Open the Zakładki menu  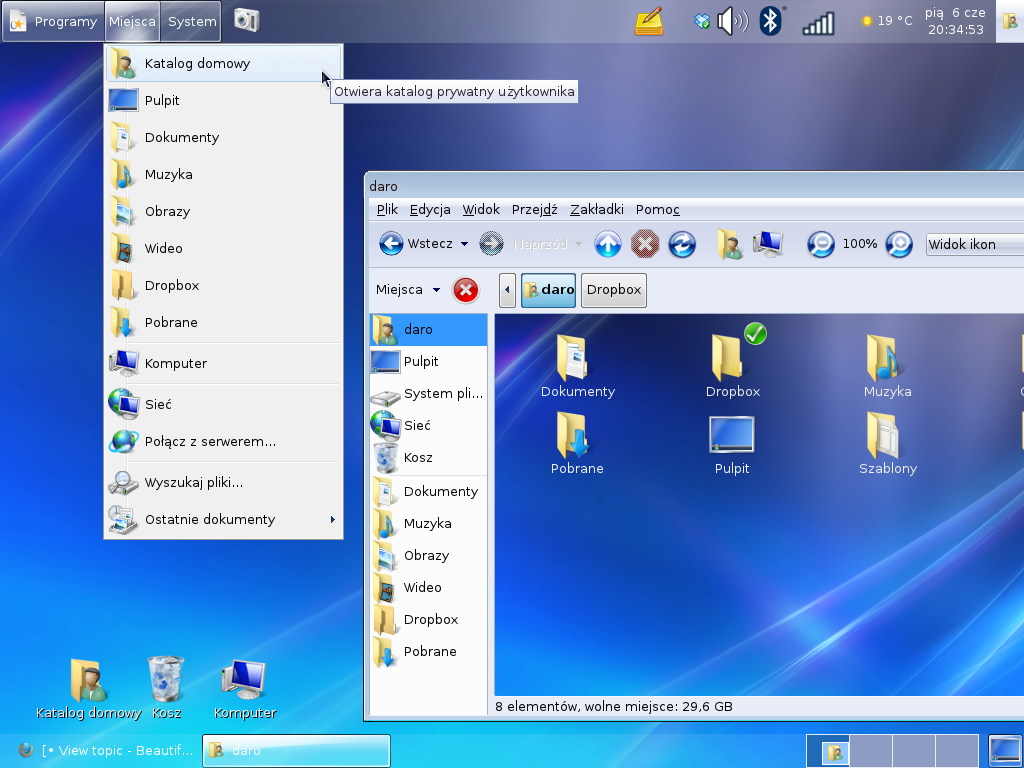coord(596,209)
